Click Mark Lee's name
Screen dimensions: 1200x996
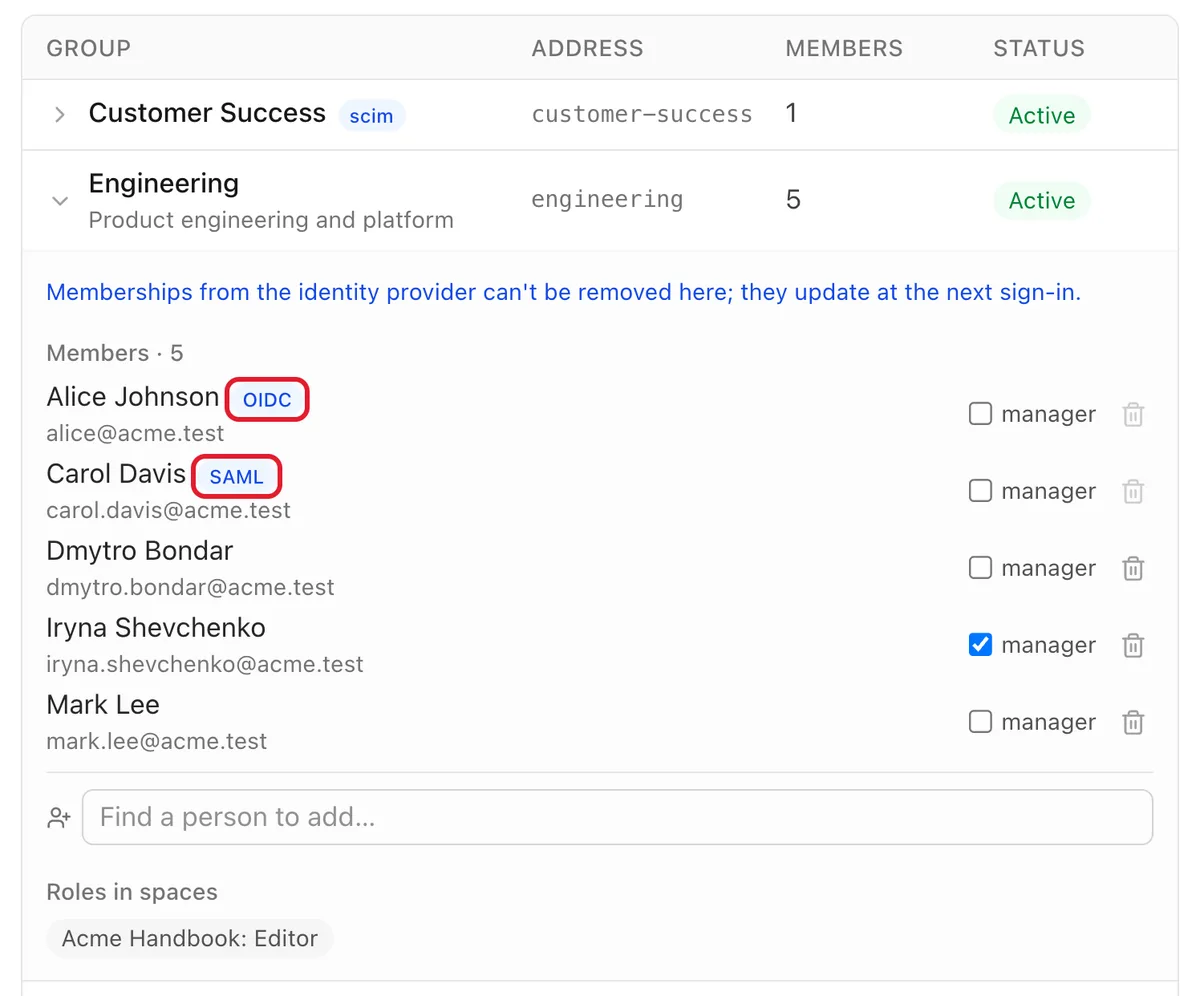pyautogui.click(x=103, y=705)
